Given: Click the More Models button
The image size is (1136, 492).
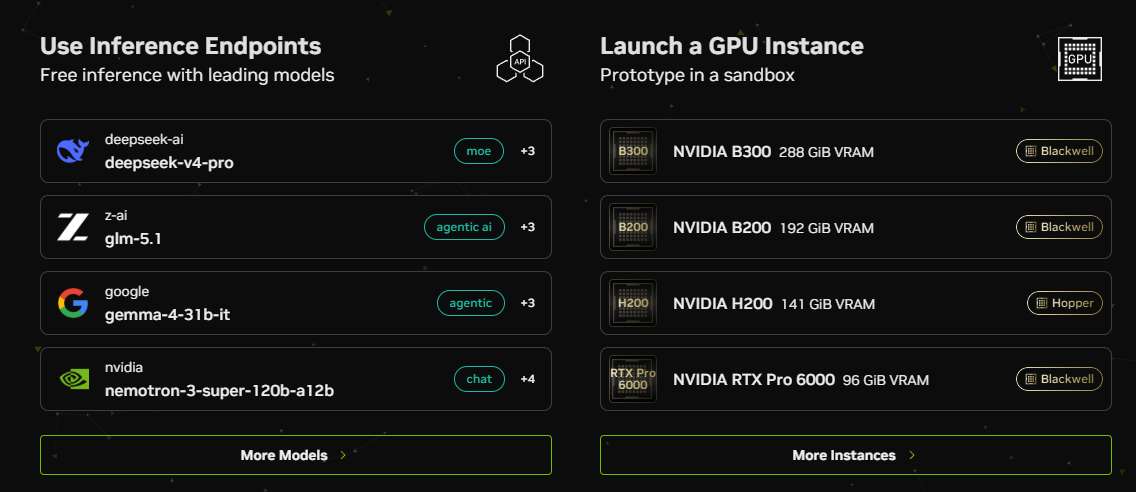Looking at the screenshot, I should 295,455.
